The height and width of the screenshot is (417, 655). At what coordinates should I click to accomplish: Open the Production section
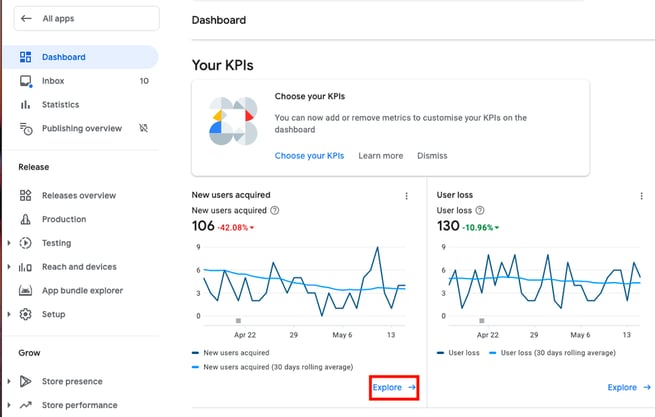tap(64, 219)
